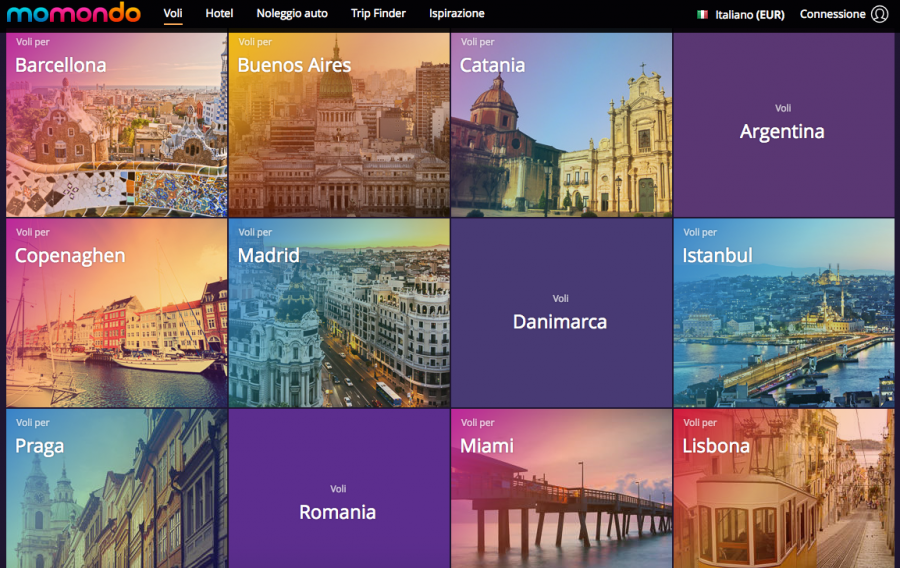
Task: Click the Connessione login link
Action: point(832,15)
